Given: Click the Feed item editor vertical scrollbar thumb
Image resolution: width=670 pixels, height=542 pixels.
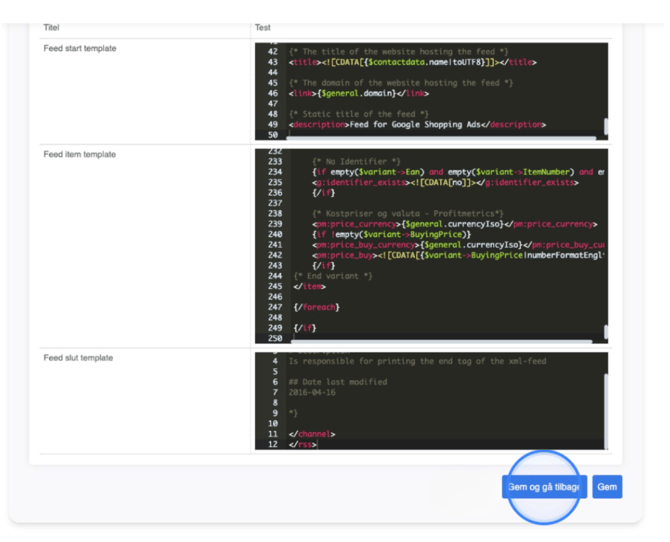Looking at the screenshot, I should (606, 332).
